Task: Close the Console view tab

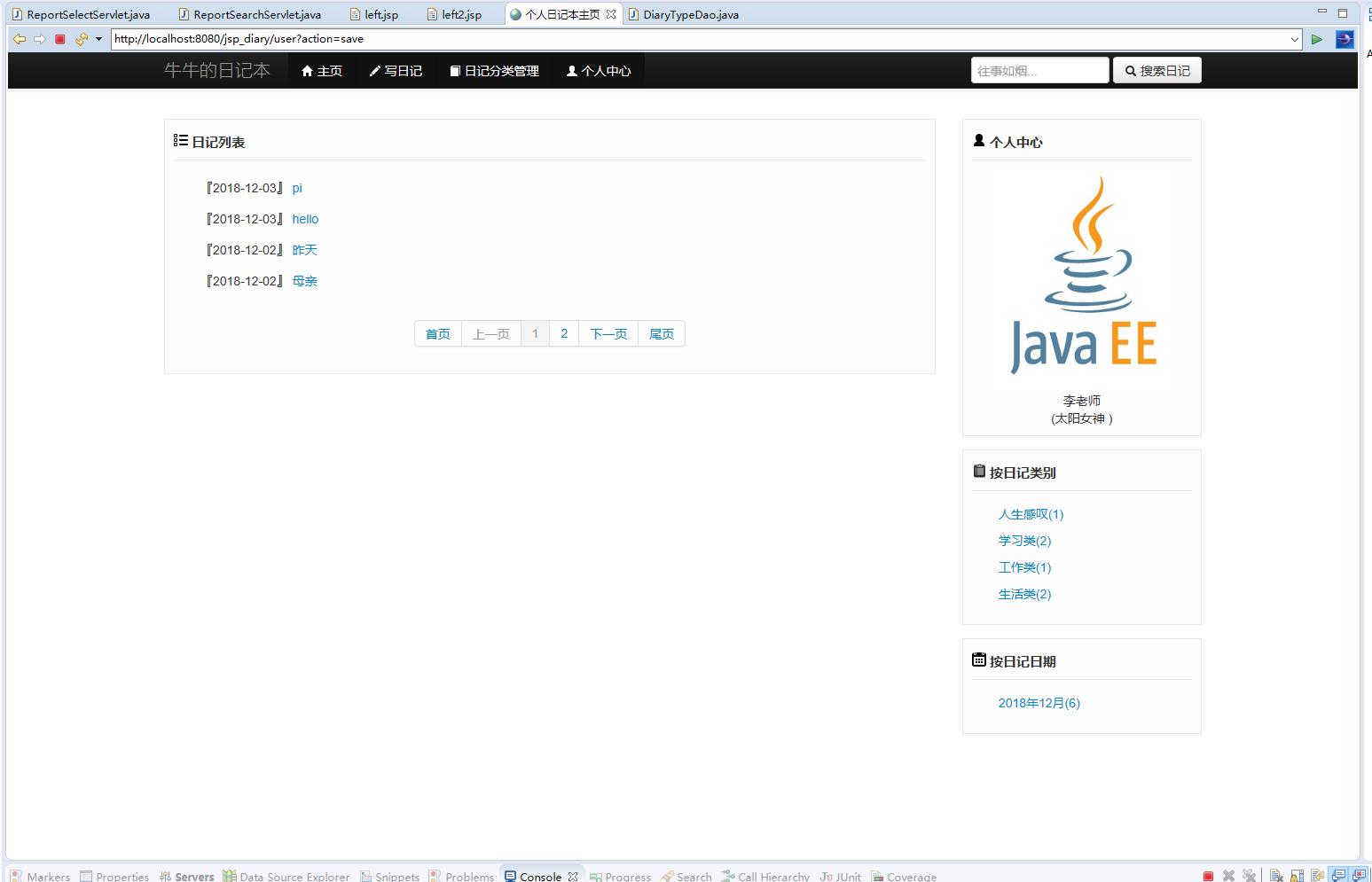Action: coord(573,876)
